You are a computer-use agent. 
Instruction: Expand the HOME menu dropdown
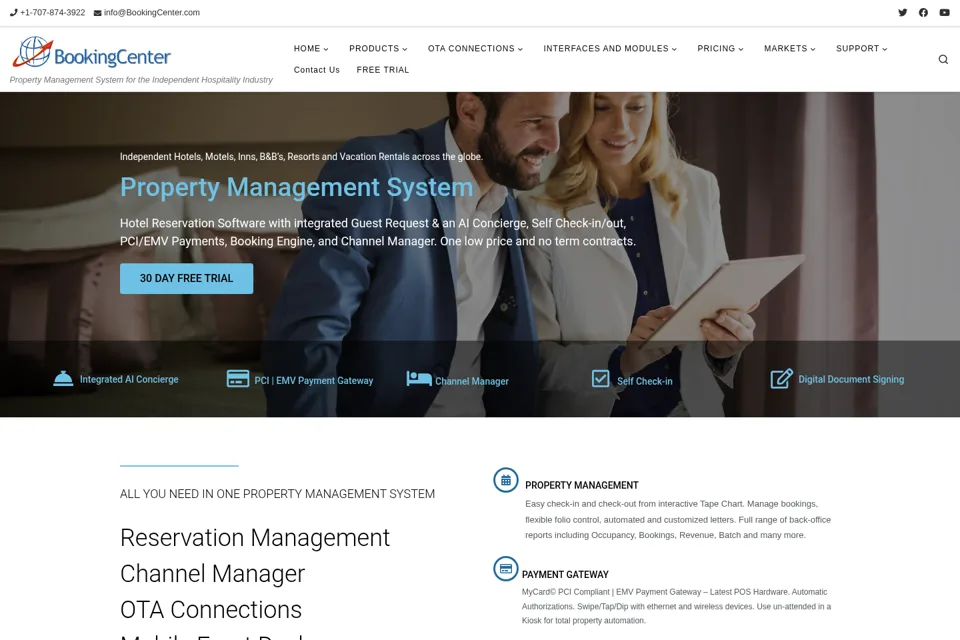click(311, 48)
